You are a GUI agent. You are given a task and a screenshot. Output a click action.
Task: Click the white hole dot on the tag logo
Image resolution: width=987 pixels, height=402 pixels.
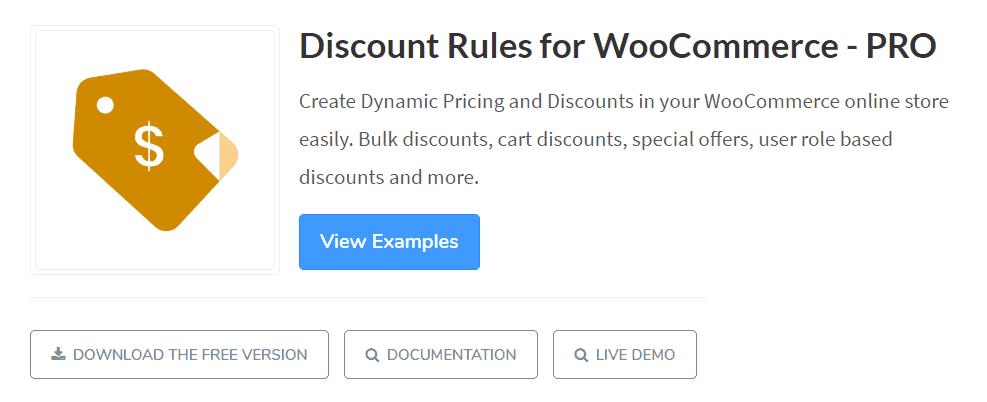(x=105, y=104)
